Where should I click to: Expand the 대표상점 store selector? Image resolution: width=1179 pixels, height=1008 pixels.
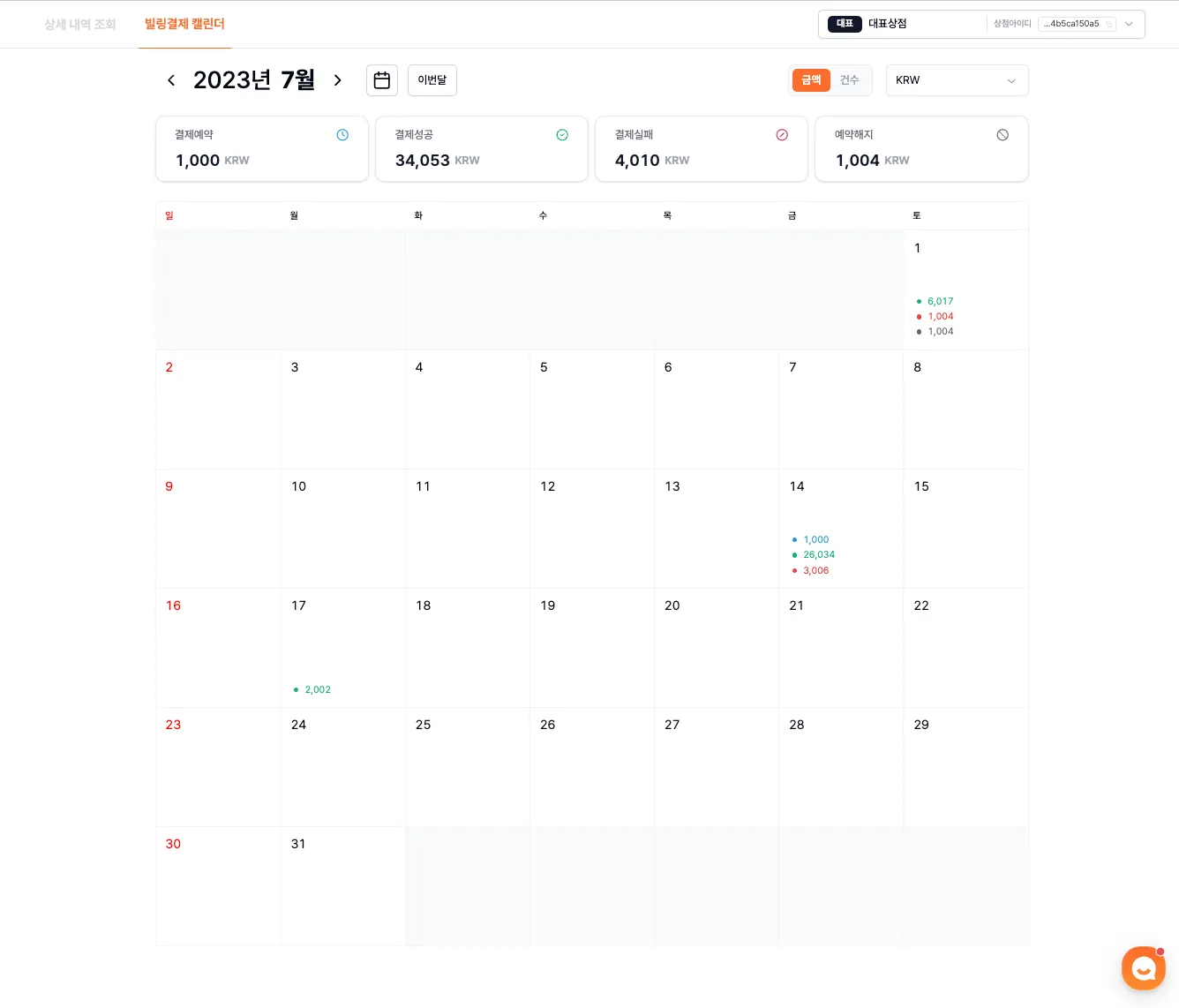click(x=1129, y=25)
